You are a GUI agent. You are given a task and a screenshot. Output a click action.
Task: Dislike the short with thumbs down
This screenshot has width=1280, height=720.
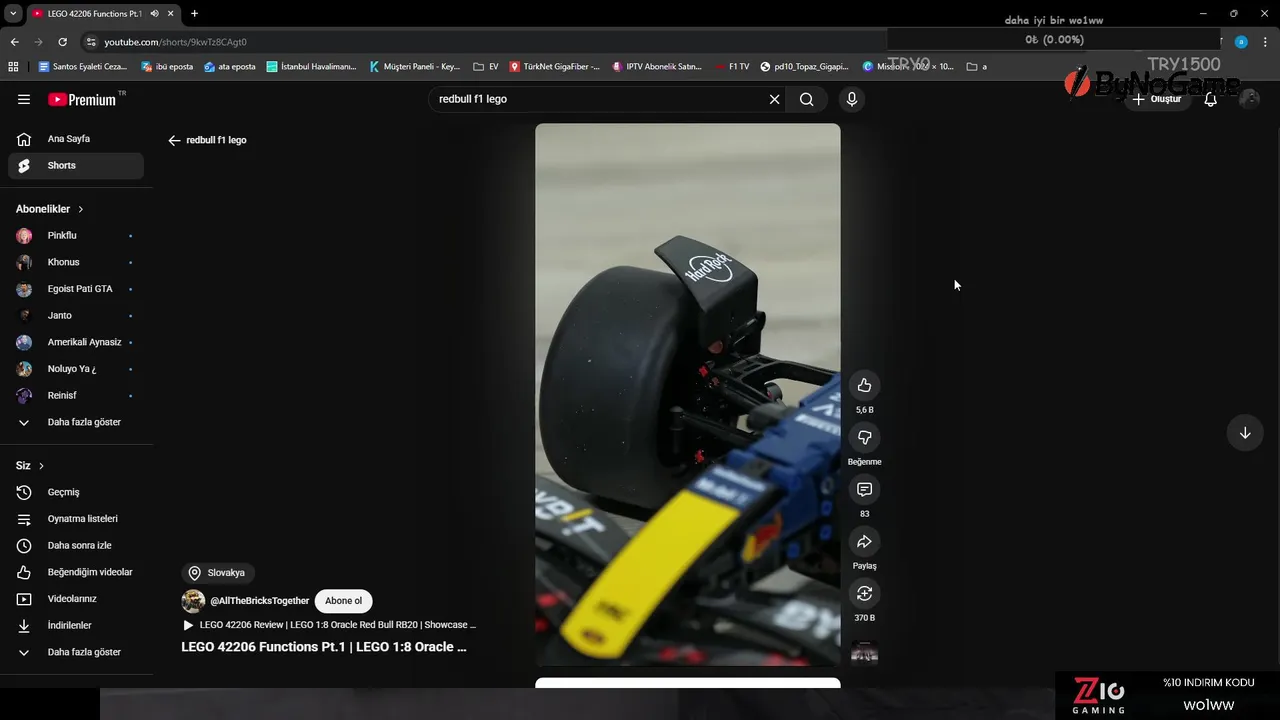[x=864, y=437]
